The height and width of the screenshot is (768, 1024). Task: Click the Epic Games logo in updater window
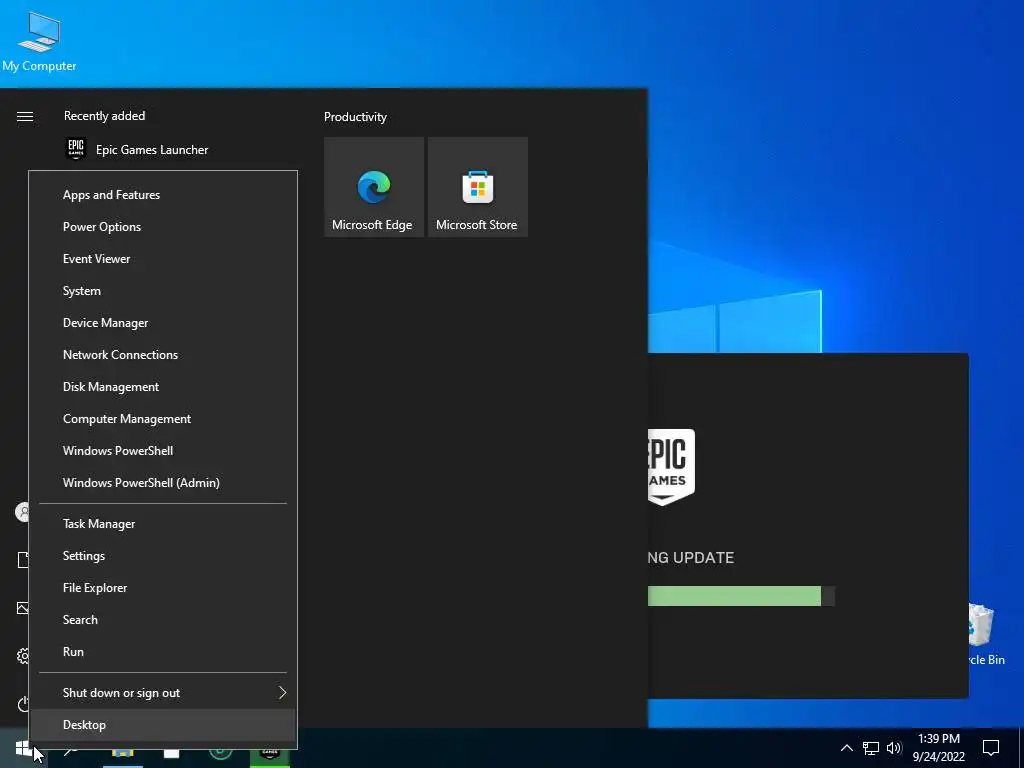click(x=671, y=467)
